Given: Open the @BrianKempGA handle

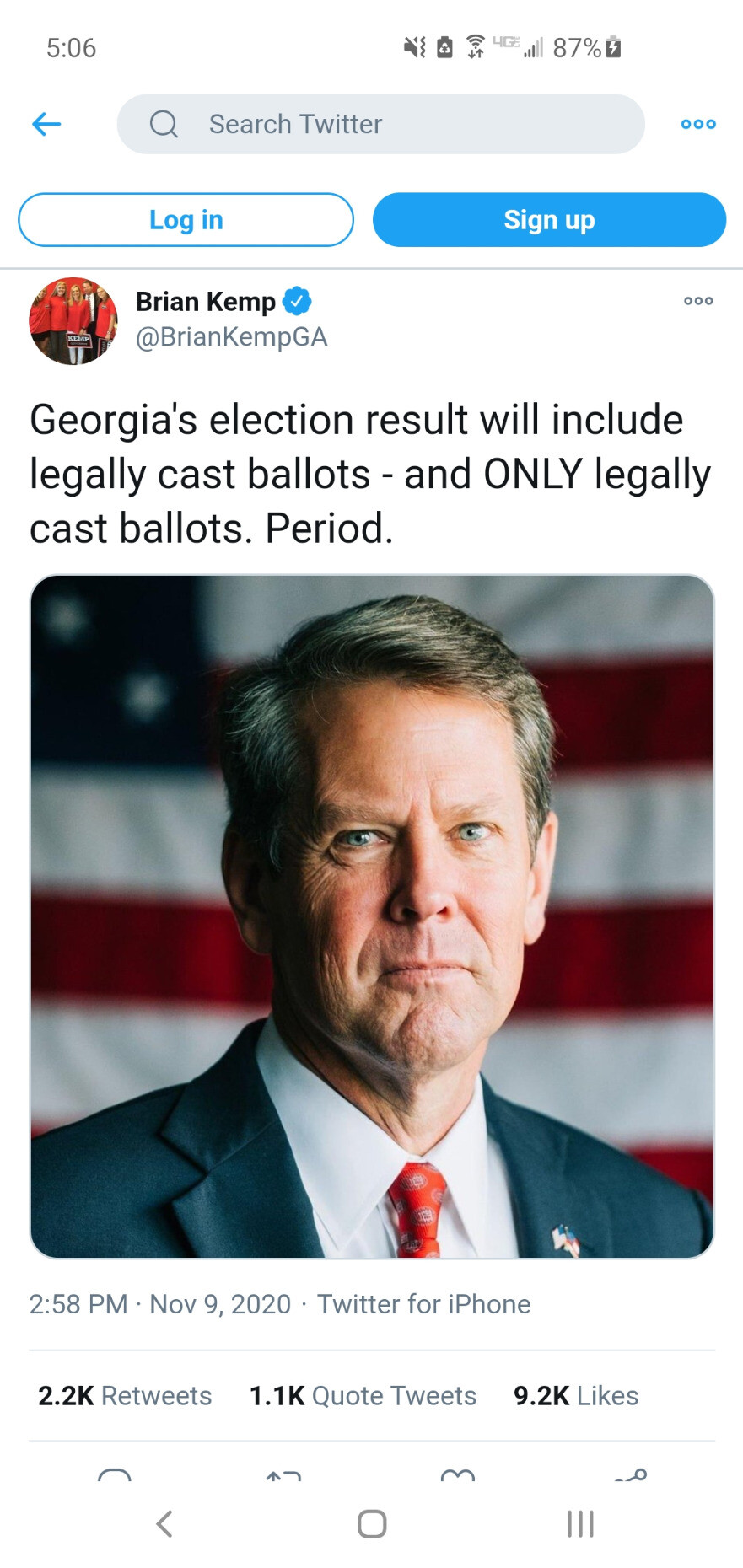Looking at the screenshot, I should [x=231, y=337].
